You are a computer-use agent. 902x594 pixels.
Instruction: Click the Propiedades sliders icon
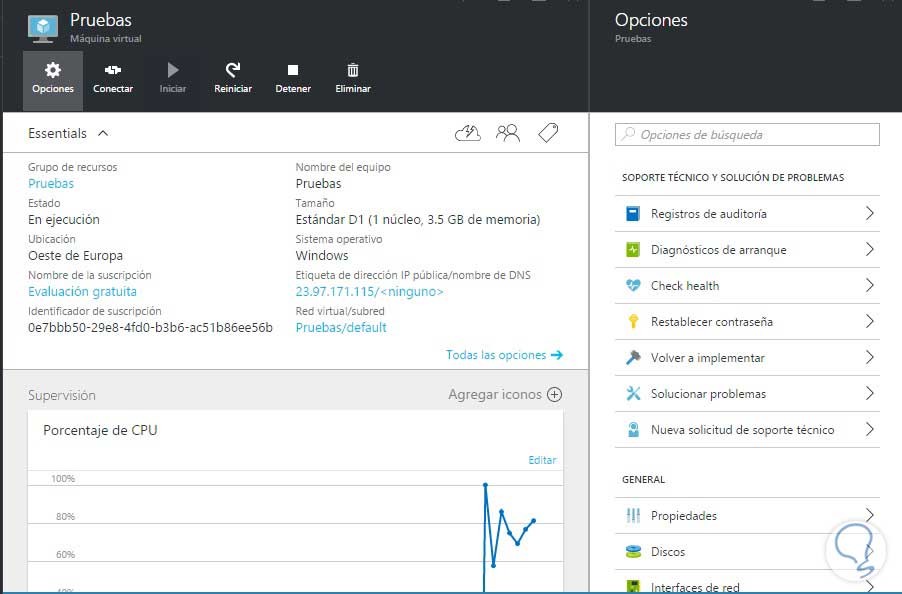tap(633, 516)
